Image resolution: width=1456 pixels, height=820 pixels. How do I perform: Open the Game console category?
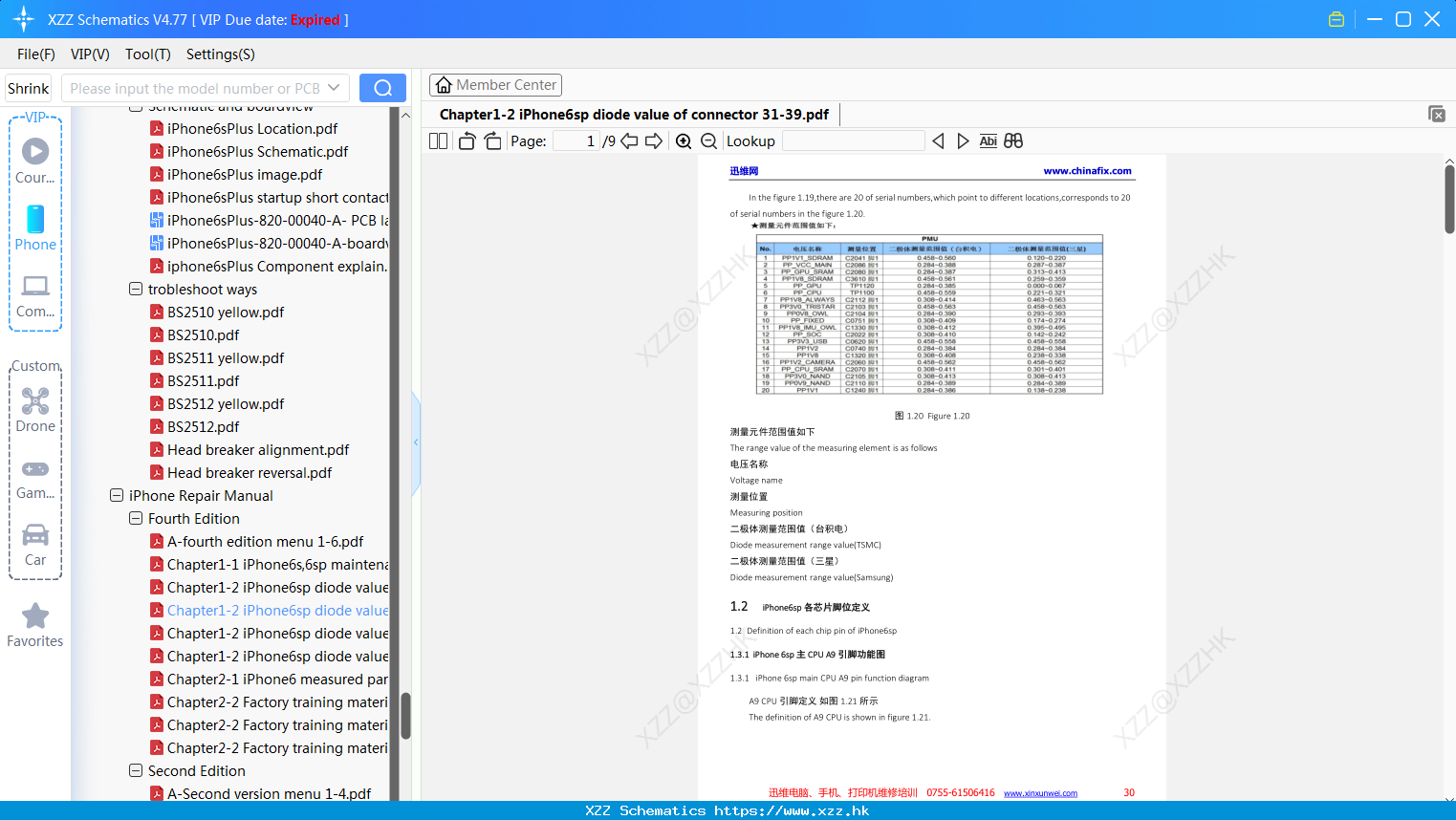[35, 478]
